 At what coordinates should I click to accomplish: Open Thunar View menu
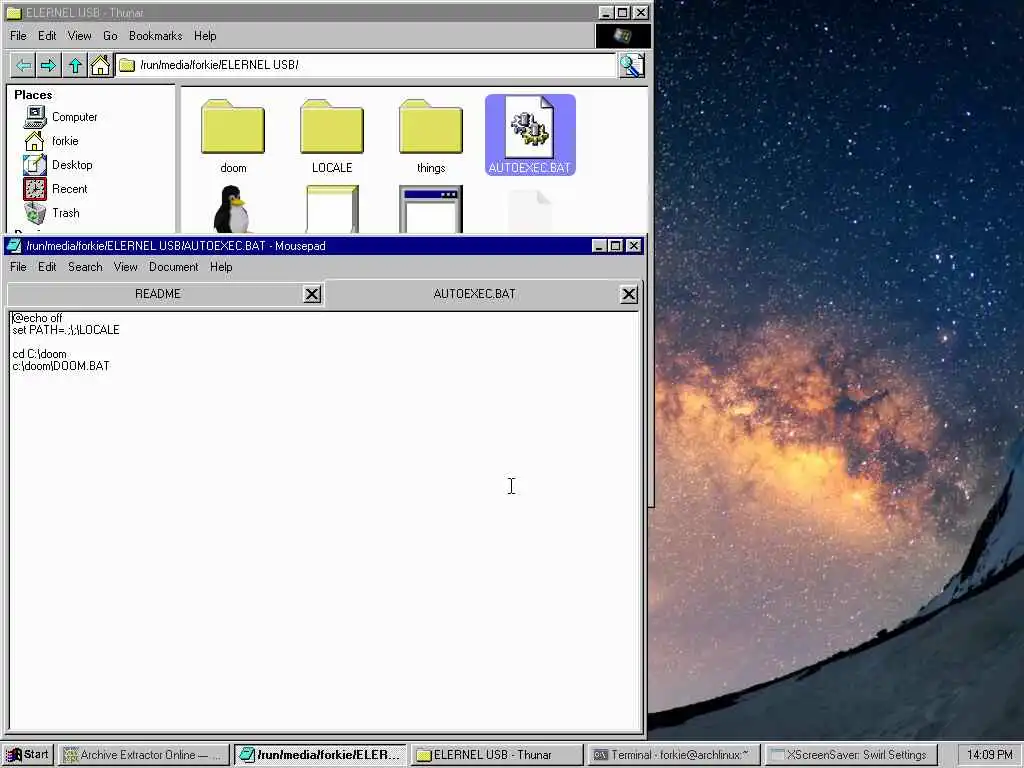(x=79, y=36)
